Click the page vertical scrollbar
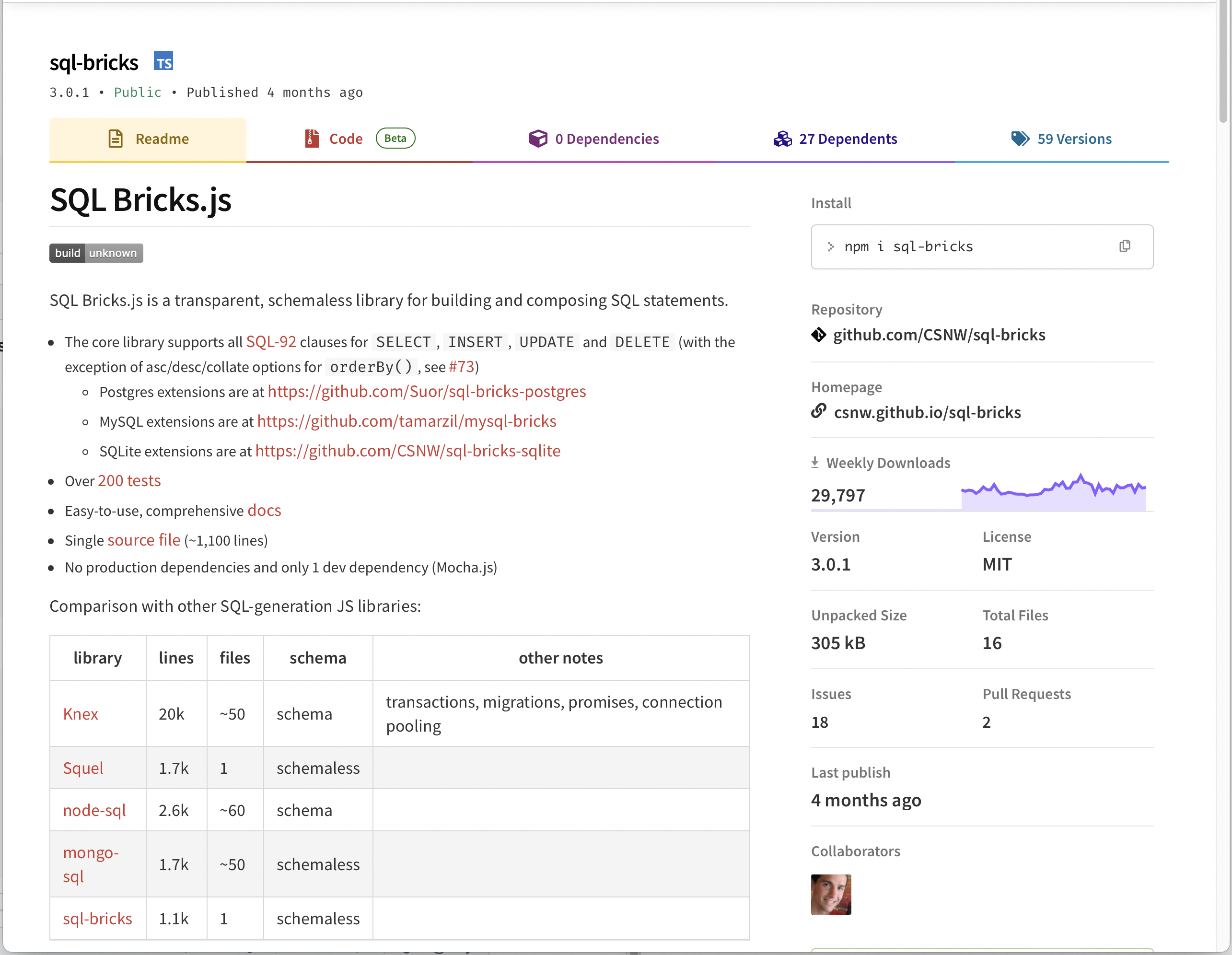The width and height of the screenshot is (1232, 955). tap(1223, 62)
